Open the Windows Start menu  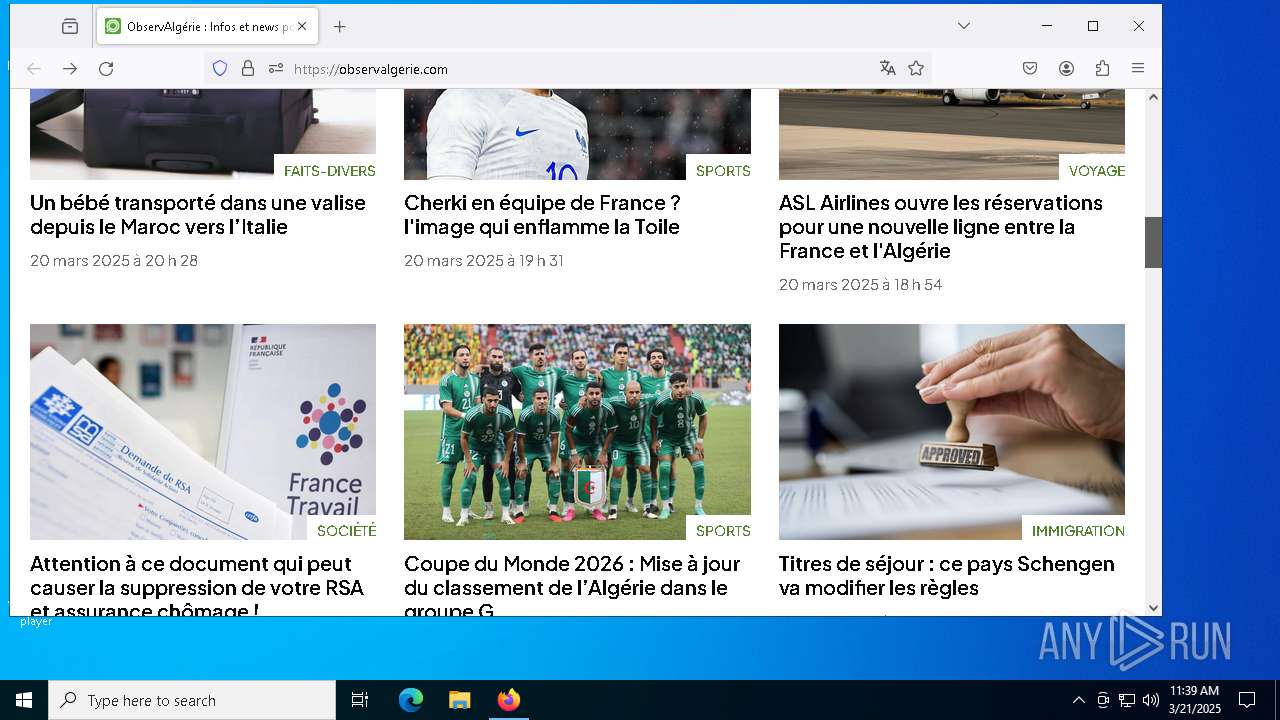pos(24,700)
